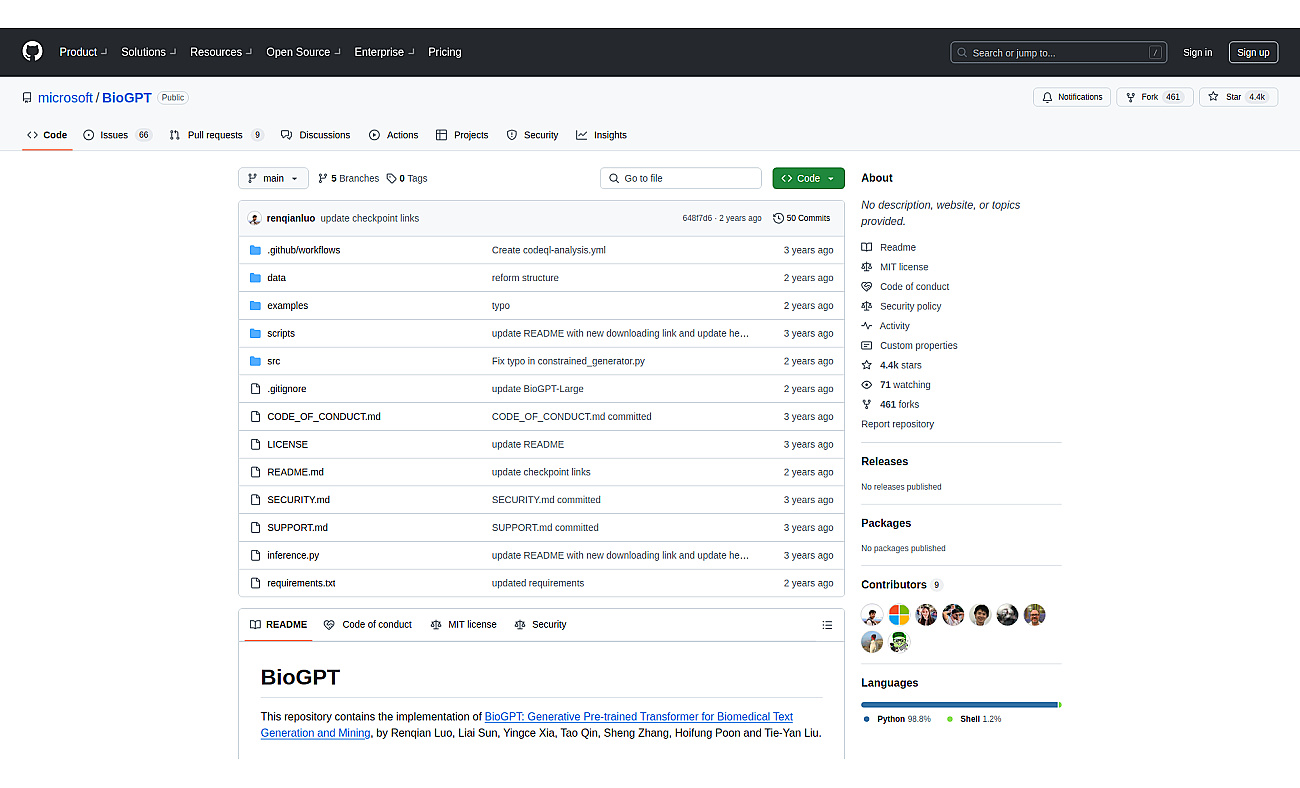The image size is (1300, 788).
Task: Click the Python language bar segment
Action: point(959,705)
